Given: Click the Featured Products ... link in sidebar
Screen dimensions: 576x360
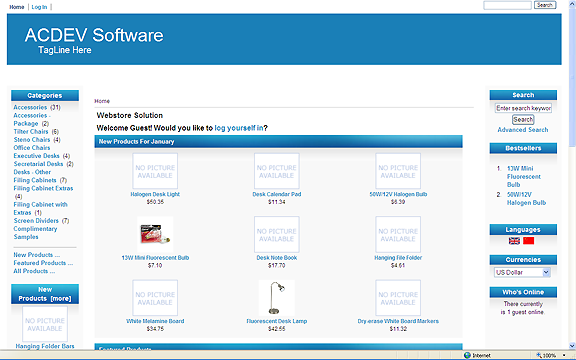Looking at the screenshot, I should [43, 263].
